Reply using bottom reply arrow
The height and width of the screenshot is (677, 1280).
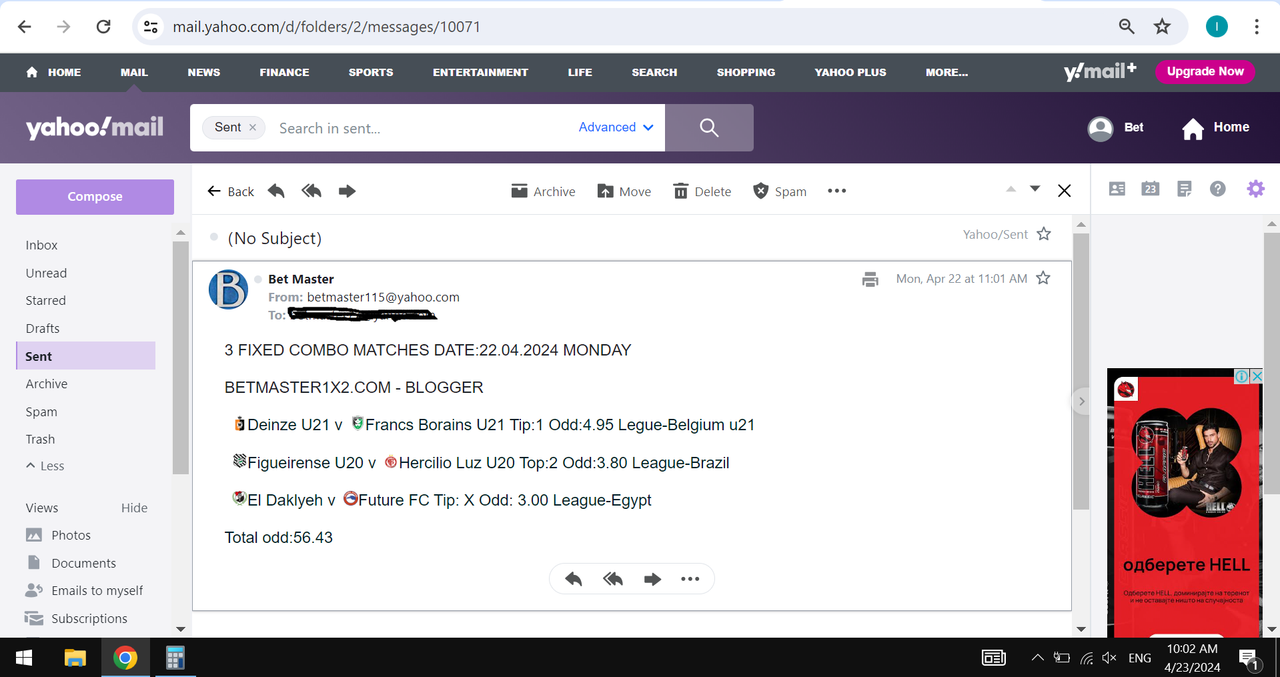tap(573, 579)
